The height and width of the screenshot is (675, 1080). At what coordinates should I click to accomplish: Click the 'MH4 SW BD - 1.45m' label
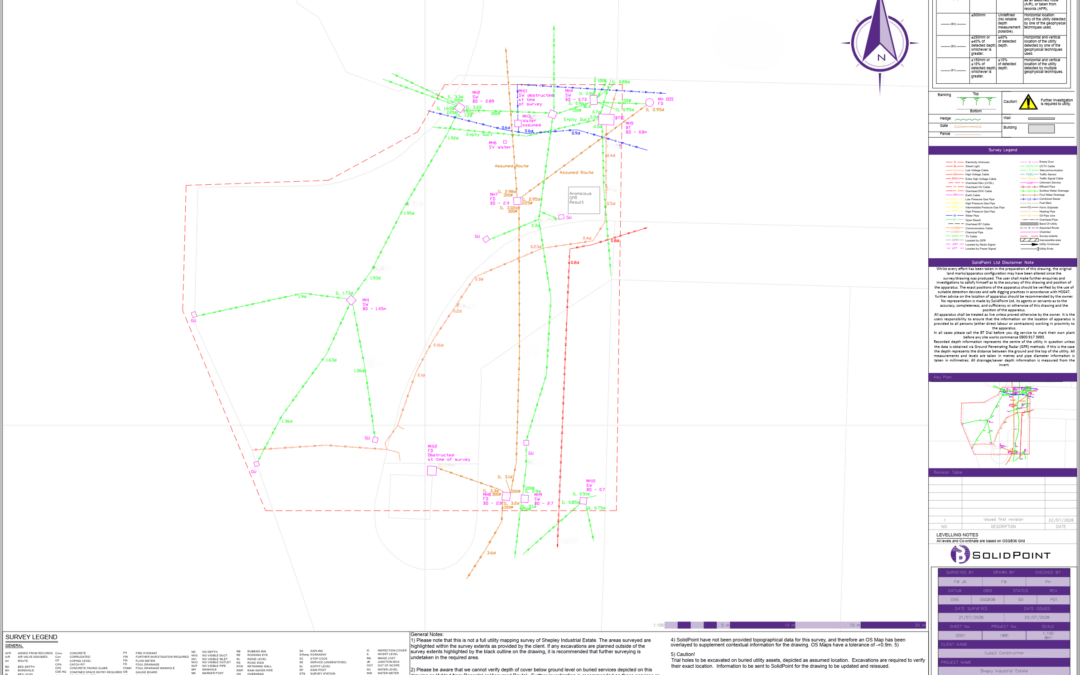(x=374, y=304)
